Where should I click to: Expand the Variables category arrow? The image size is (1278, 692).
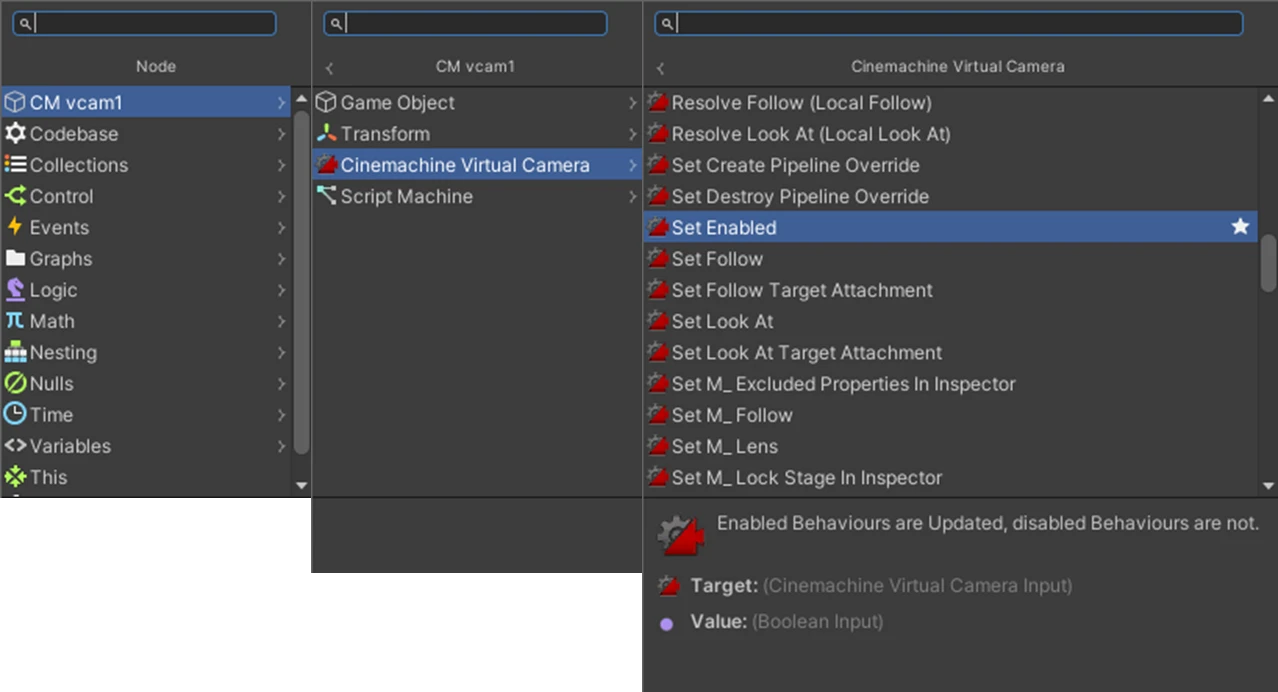pos(281,446)
